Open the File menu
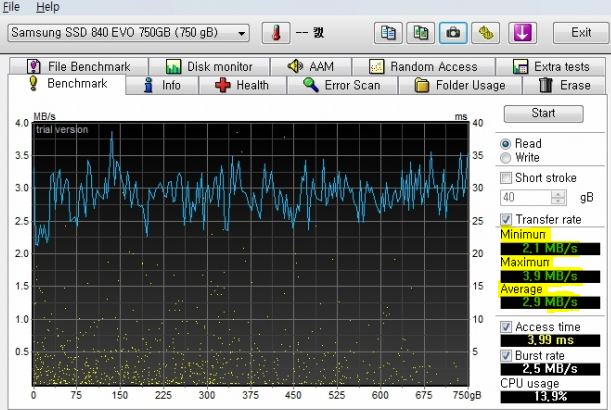 pyautogui.click(x=11, y=7)
